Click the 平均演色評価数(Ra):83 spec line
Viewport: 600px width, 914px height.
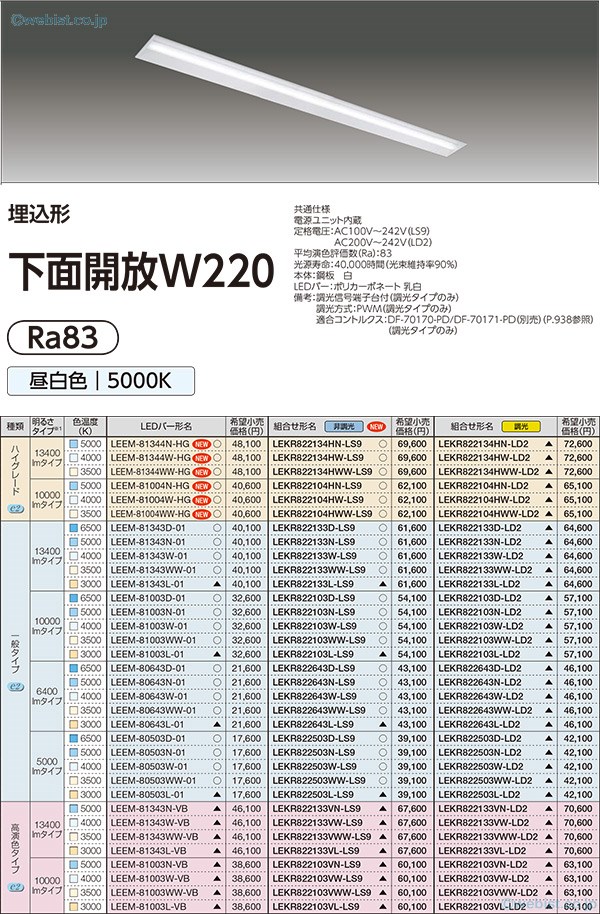coord(343,254)
